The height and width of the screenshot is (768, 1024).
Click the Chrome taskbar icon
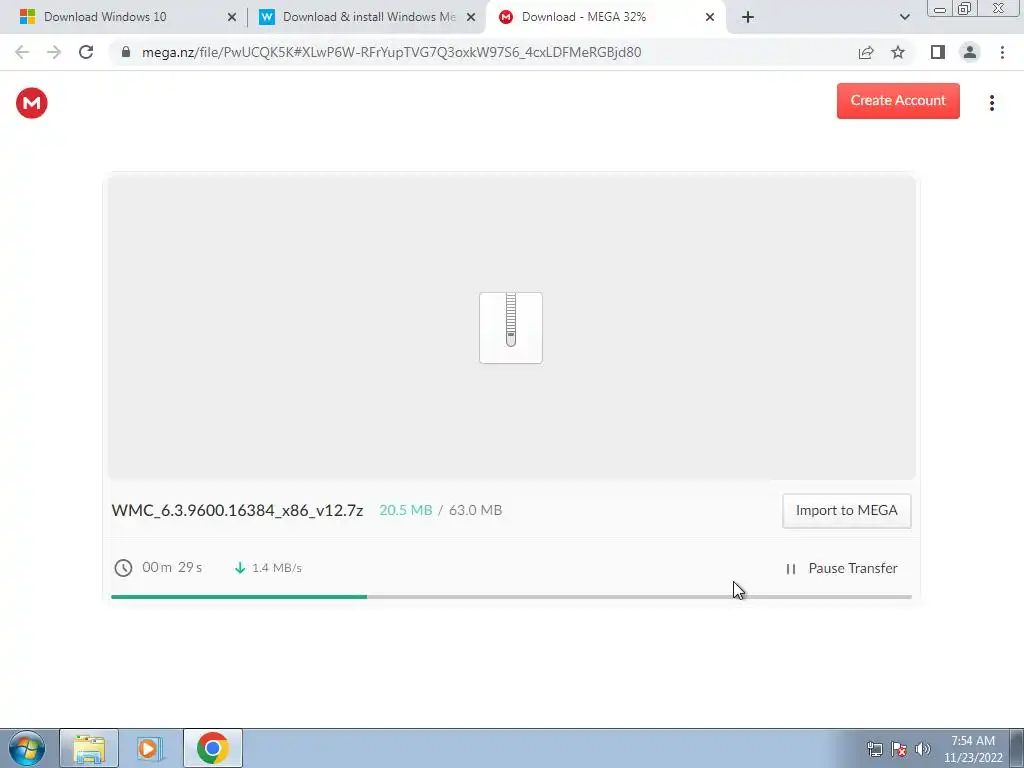(212, 748)
